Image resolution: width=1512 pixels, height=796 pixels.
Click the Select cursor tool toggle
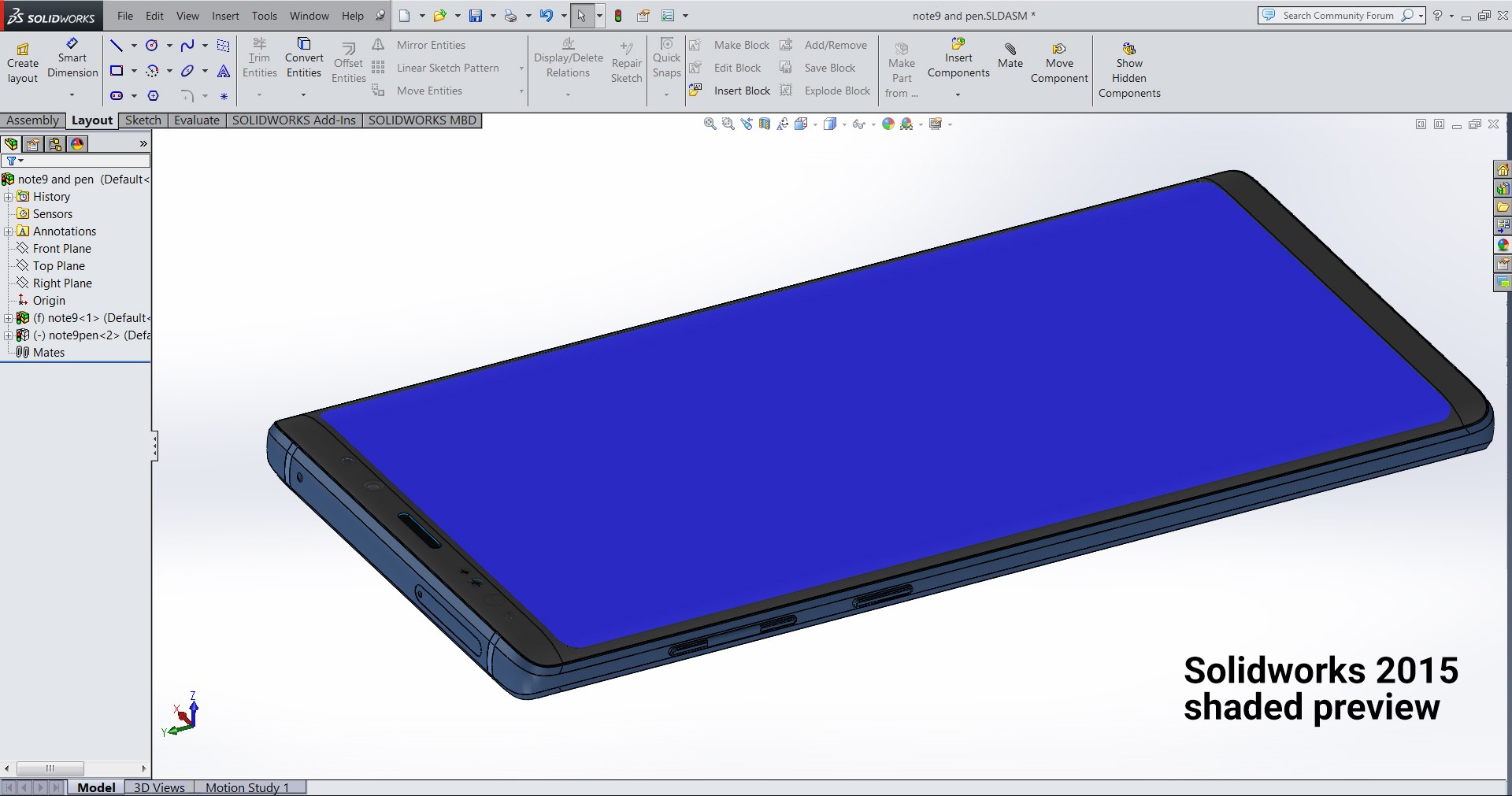tap(581, 16)
